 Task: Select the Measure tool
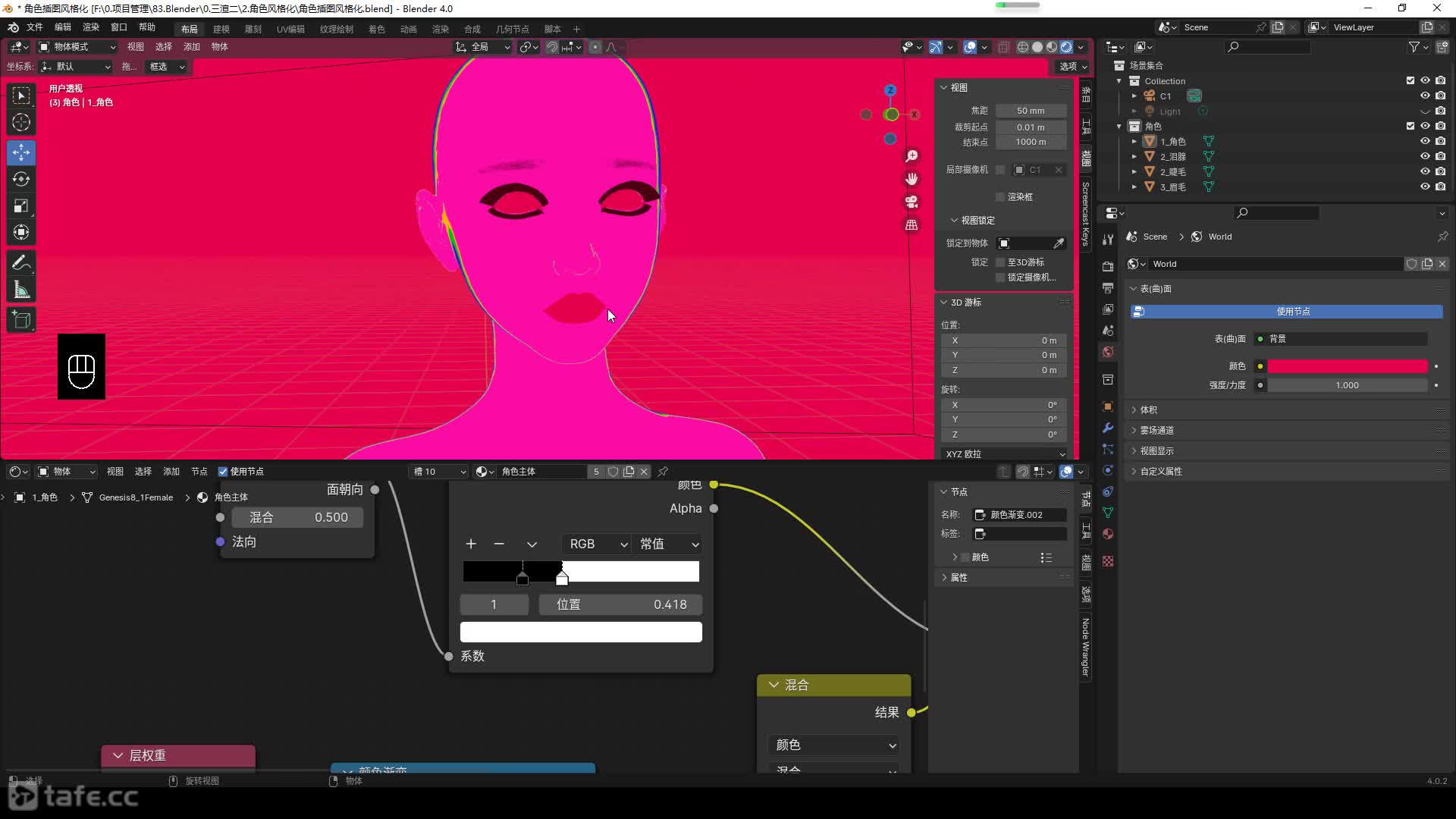[x=21, y=290]
